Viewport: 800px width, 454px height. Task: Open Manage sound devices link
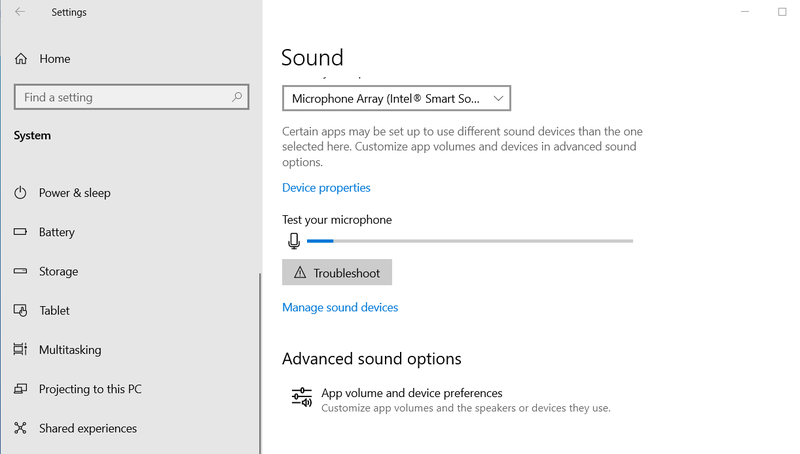(340, 308)
